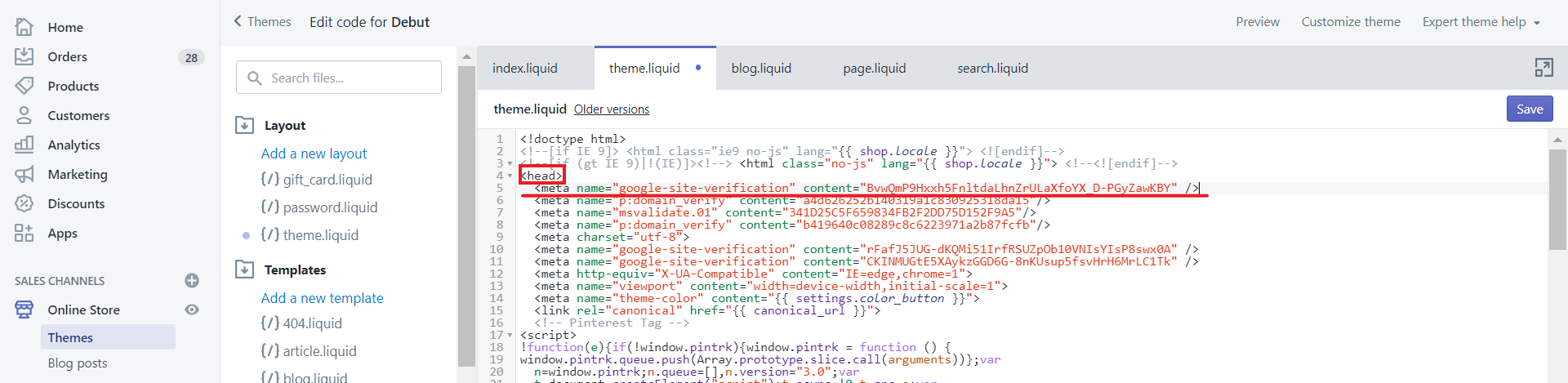
Task: Click the meta charset utf-8 line
Action: (612, 237)
